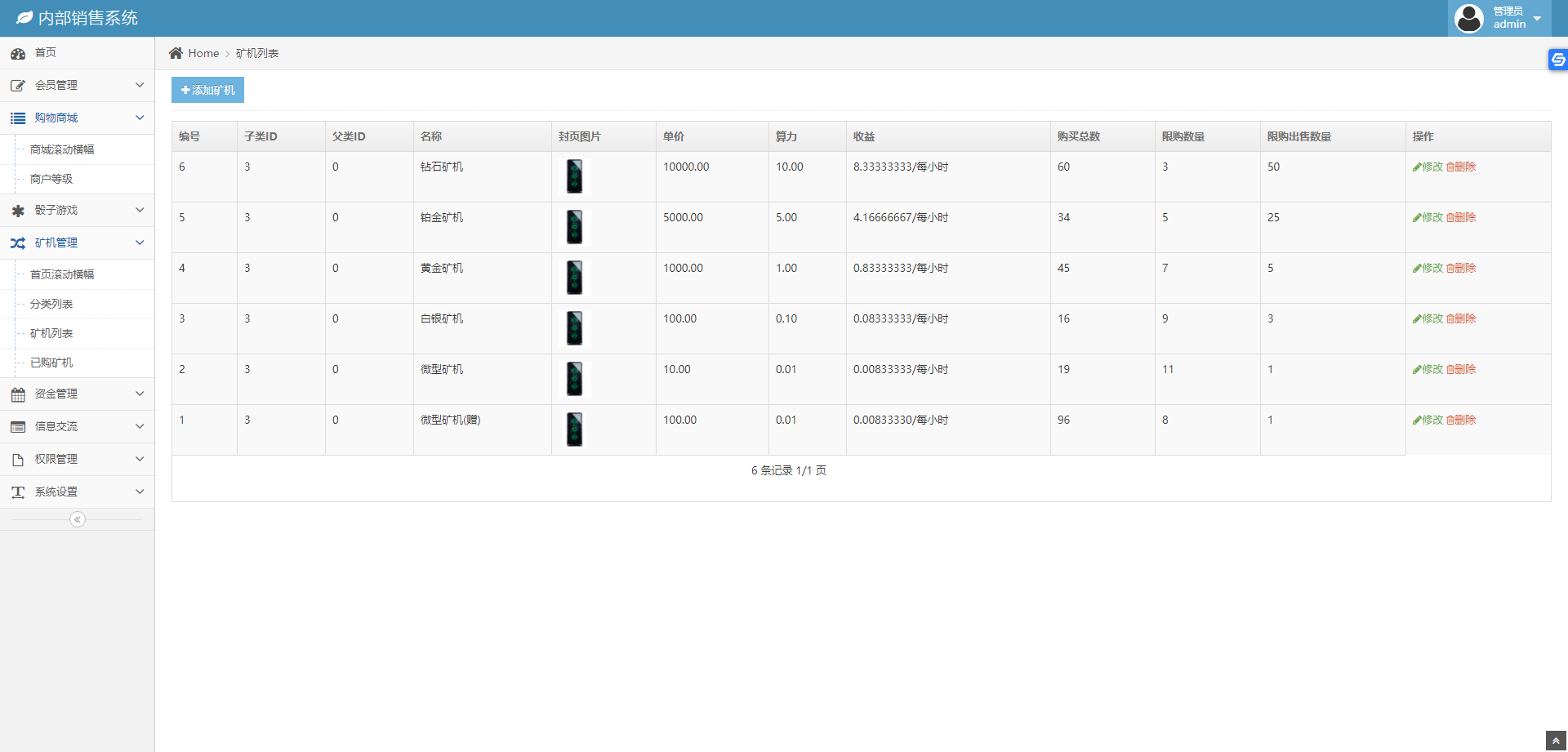Click the calendar icon for 资金管理

tap(18, 394)
